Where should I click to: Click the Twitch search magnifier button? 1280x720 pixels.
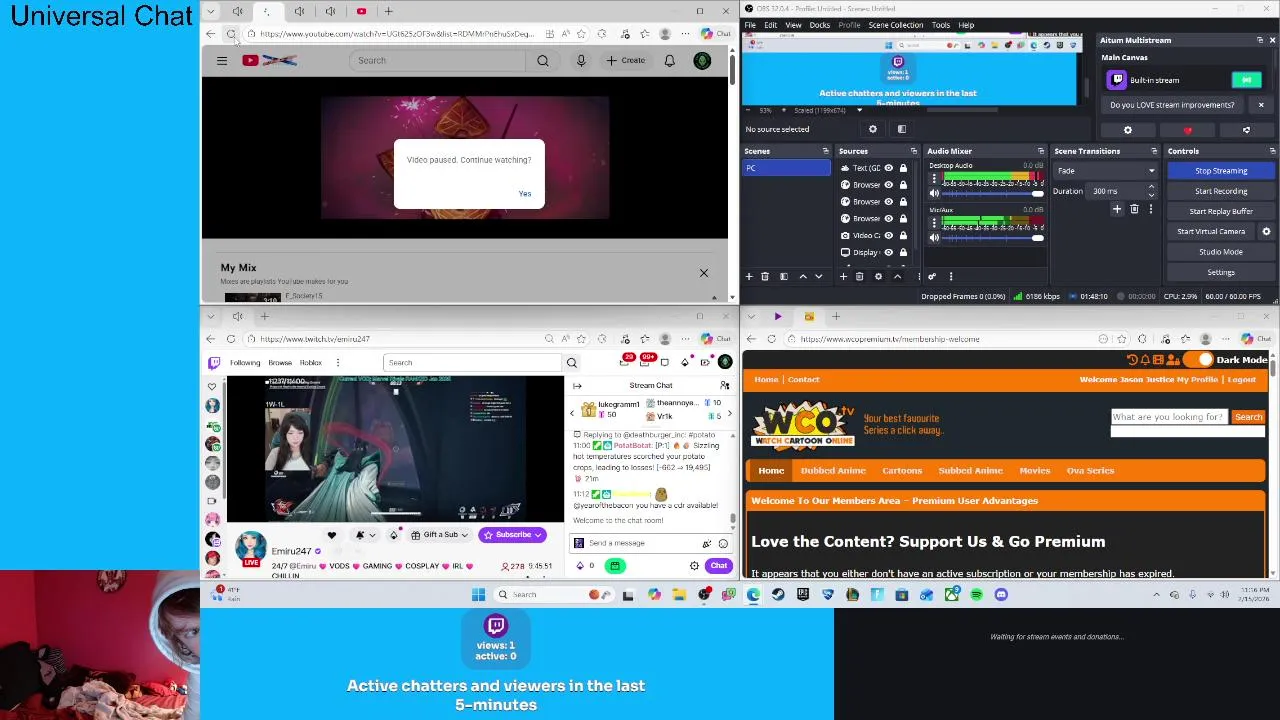(571, 363)
